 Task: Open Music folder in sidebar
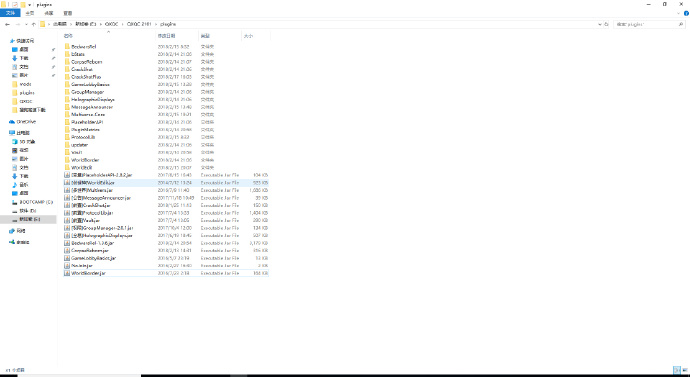[20, 185]
